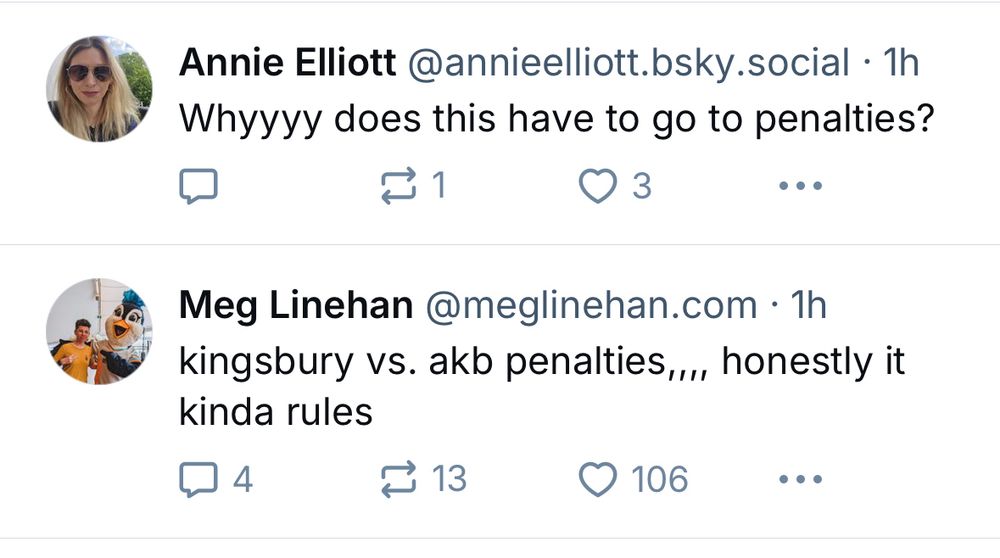Click the 106 like count on Meg's post
1000x558 pixels.
(x=659, y=480)
